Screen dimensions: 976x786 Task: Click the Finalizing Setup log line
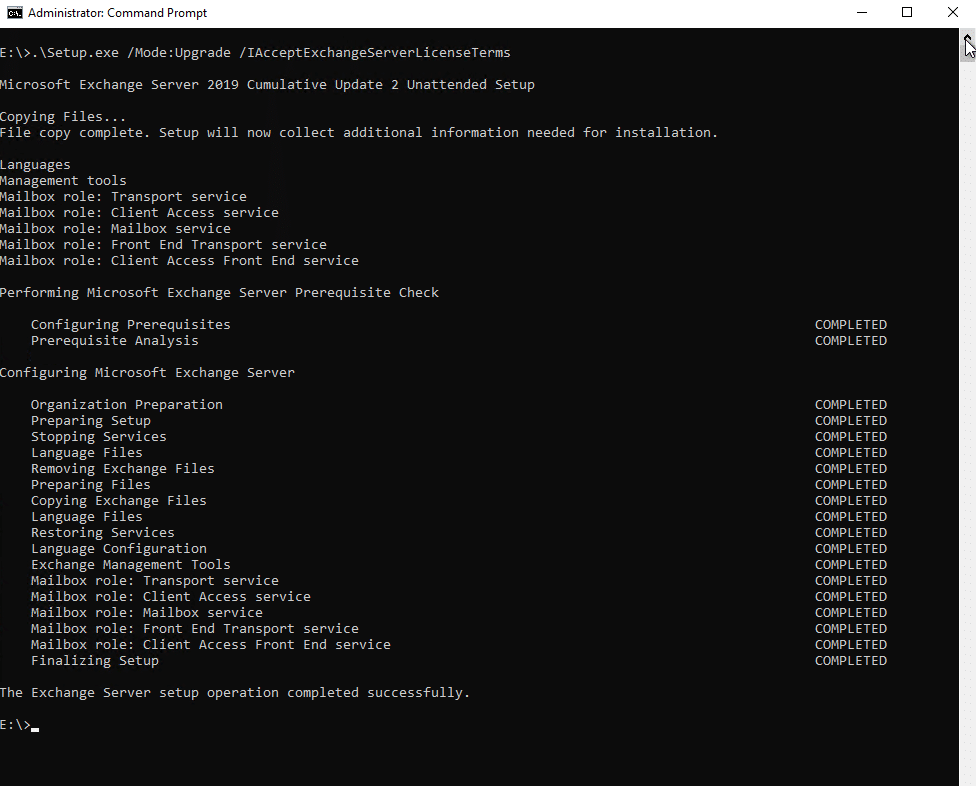coord(94,660)
